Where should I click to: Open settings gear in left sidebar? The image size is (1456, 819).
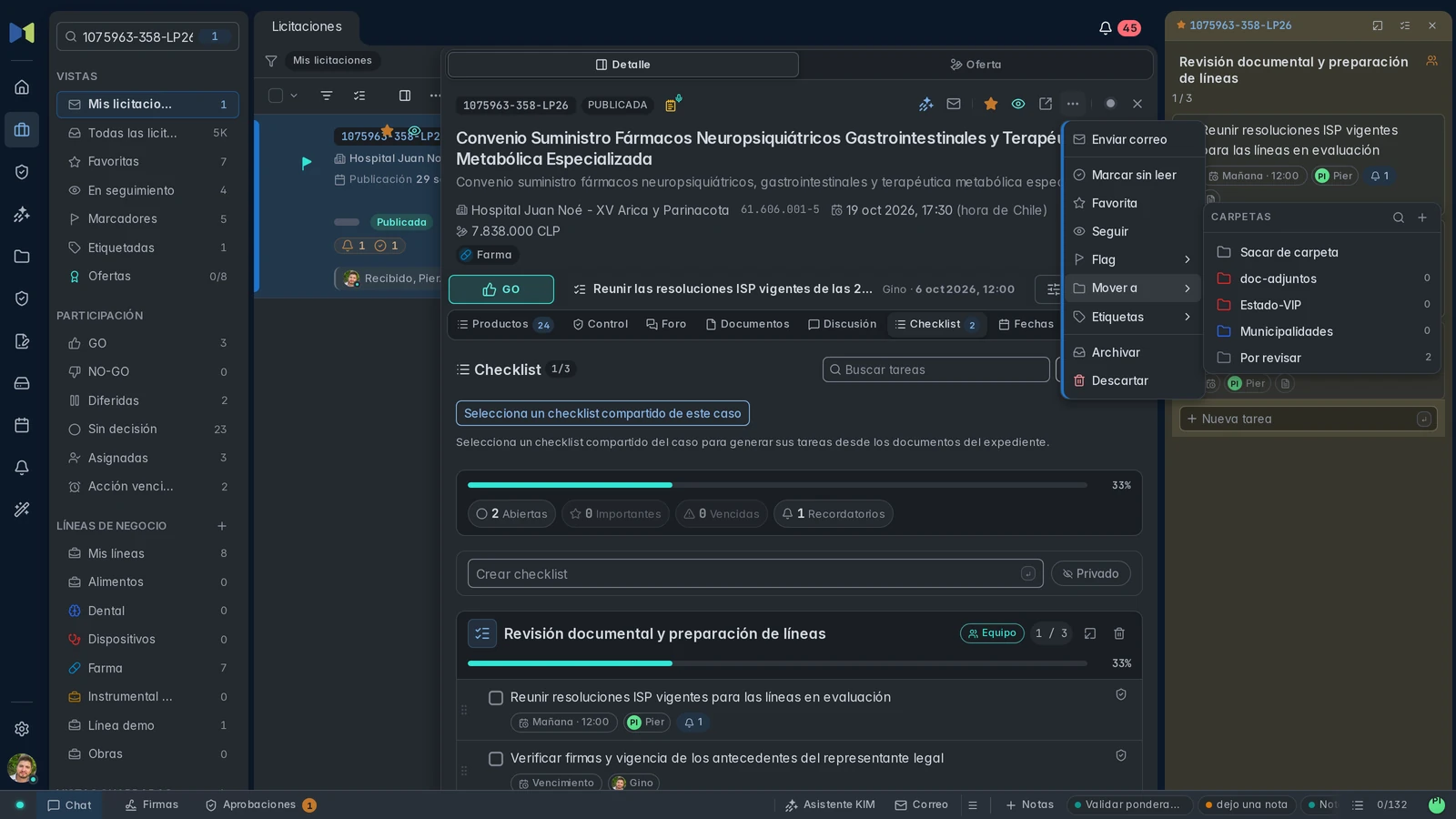[22, 729]
